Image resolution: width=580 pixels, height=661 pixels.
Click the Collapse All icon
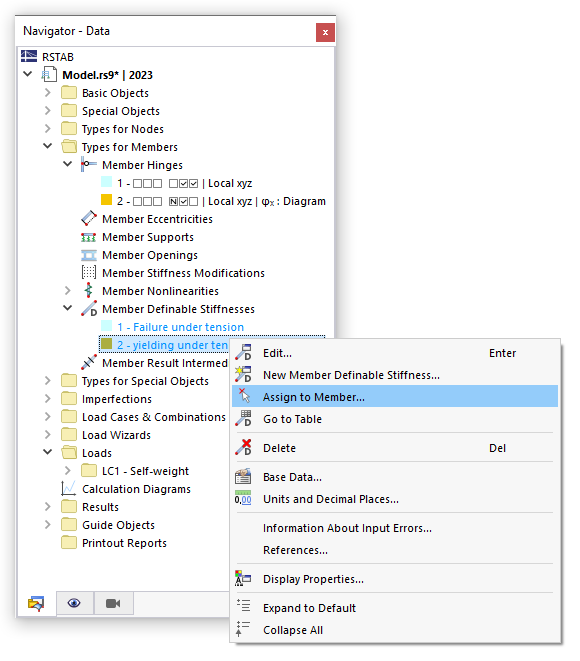[x=243, y=628]
